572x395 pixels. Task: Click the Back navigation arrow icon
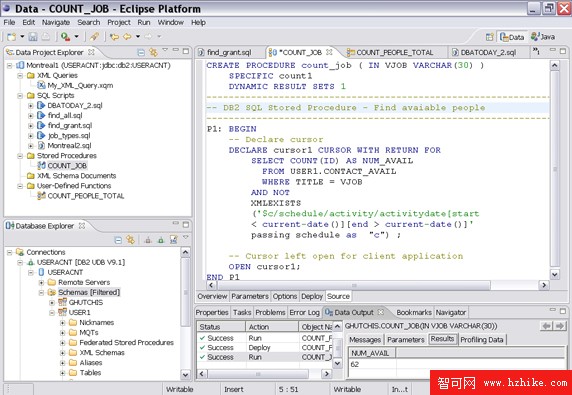[127, 36]
